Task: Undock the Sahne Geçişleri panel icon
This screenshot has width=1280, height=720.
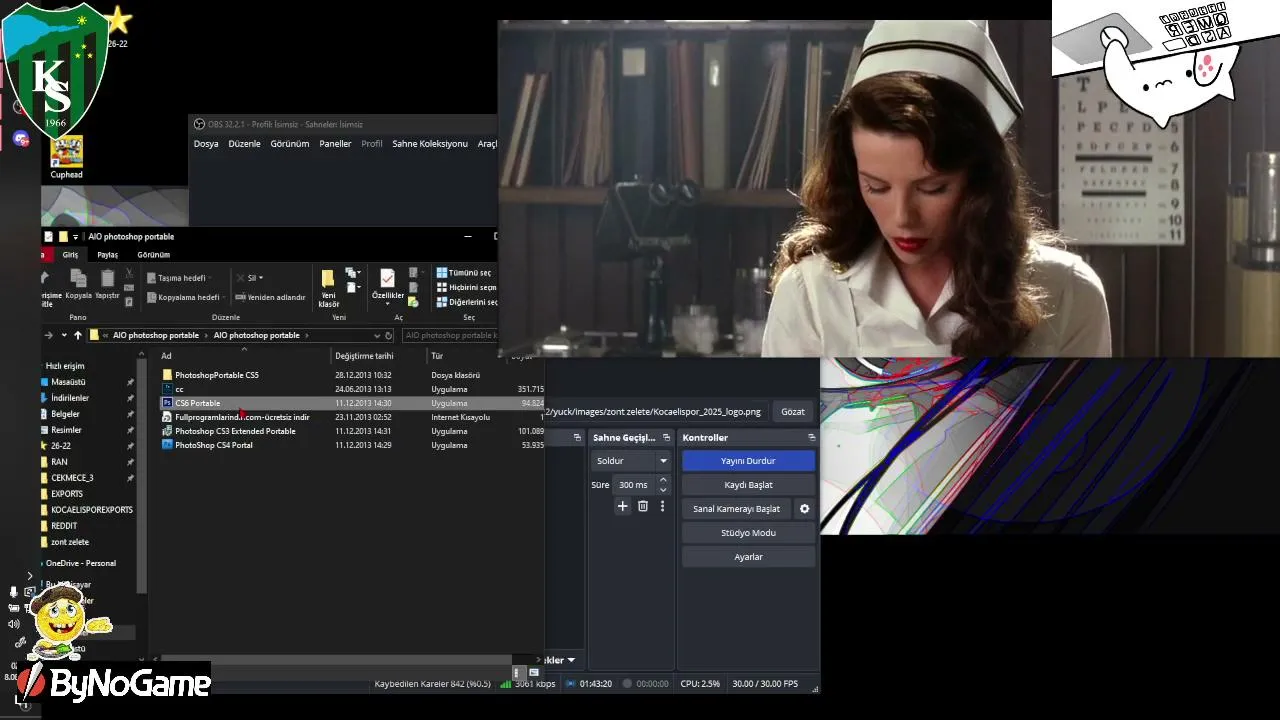Action: 667,438
